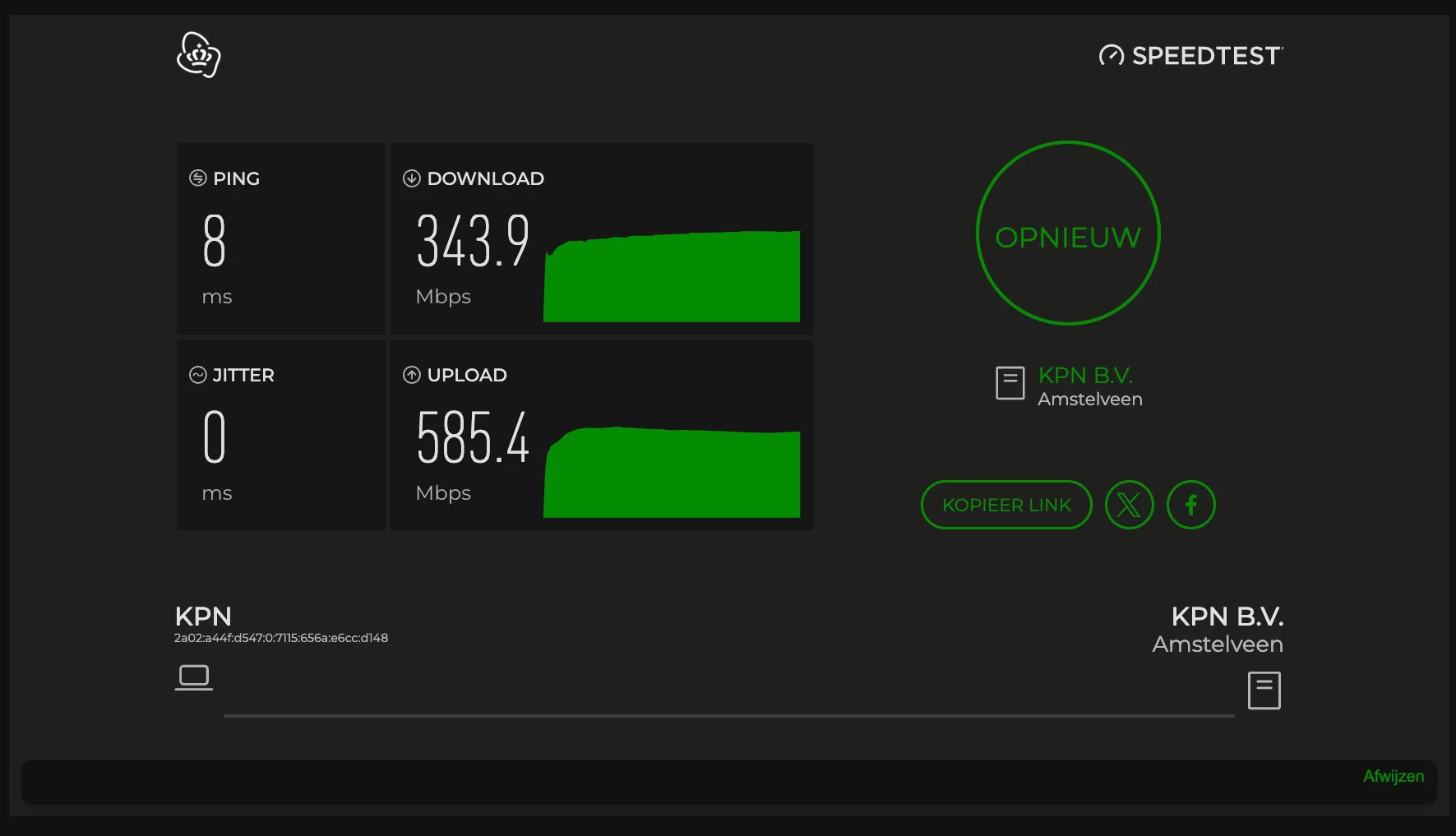
Task: Click the PING label
Action: click(237, 178)
